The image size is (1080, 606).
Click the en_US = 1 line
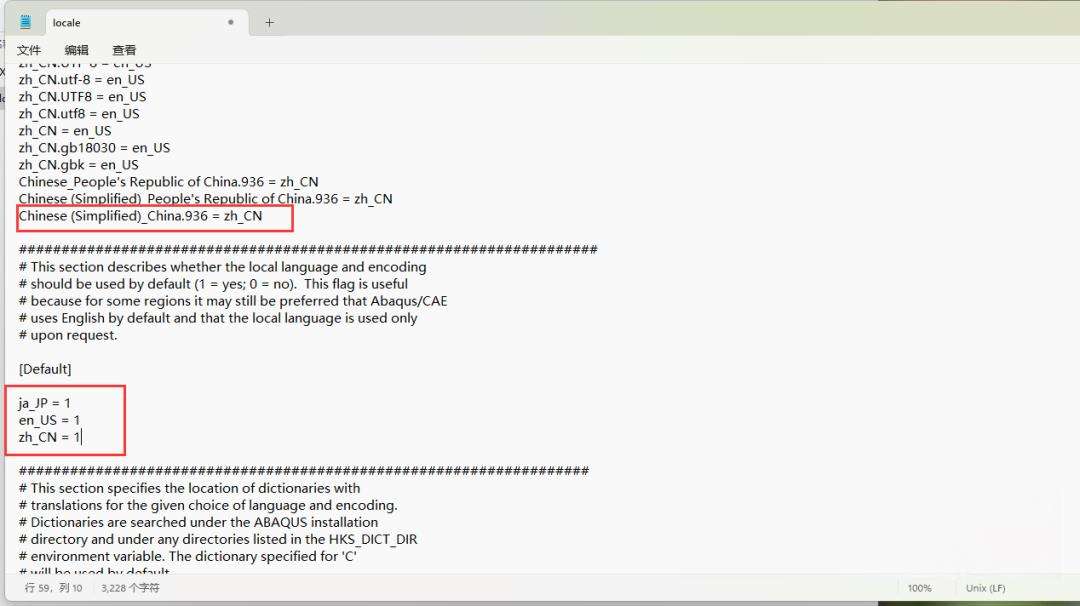click(x=49, y=420)
